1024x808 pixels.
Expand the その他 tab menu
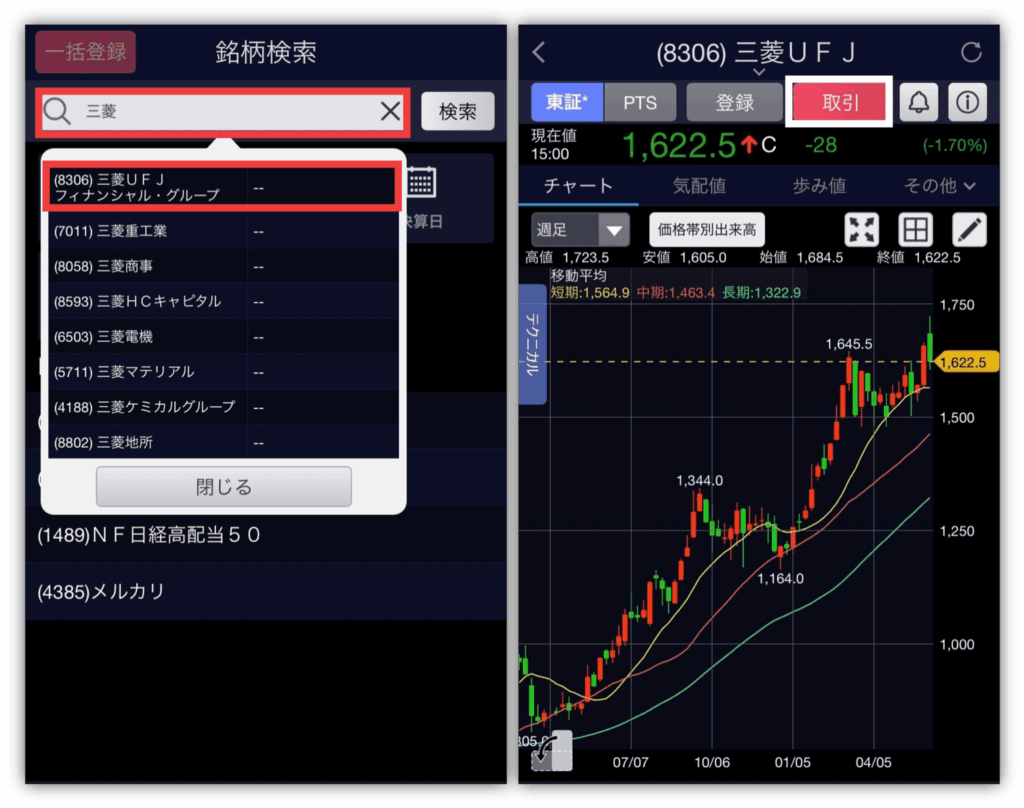coord(938,185)
